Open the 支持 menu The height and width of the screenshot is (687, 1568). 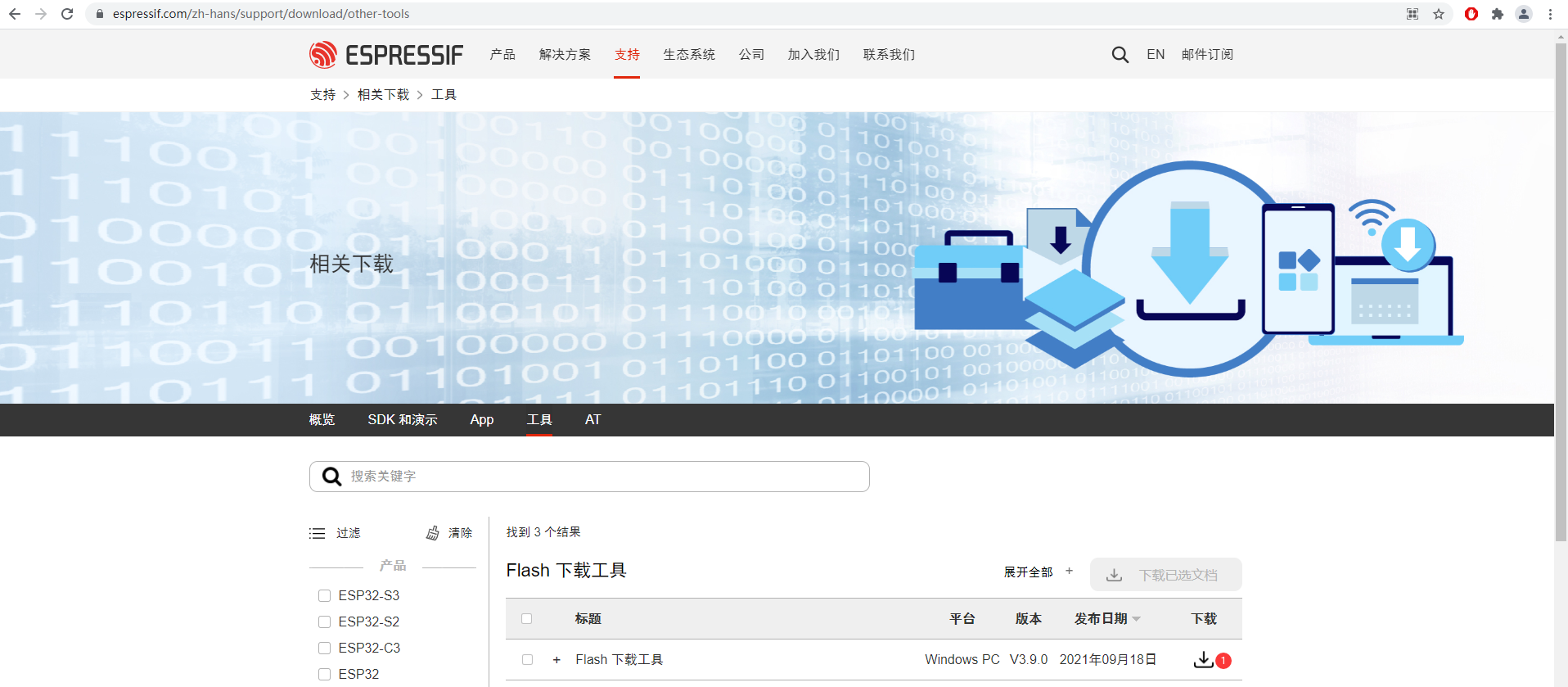click(627, 55)
